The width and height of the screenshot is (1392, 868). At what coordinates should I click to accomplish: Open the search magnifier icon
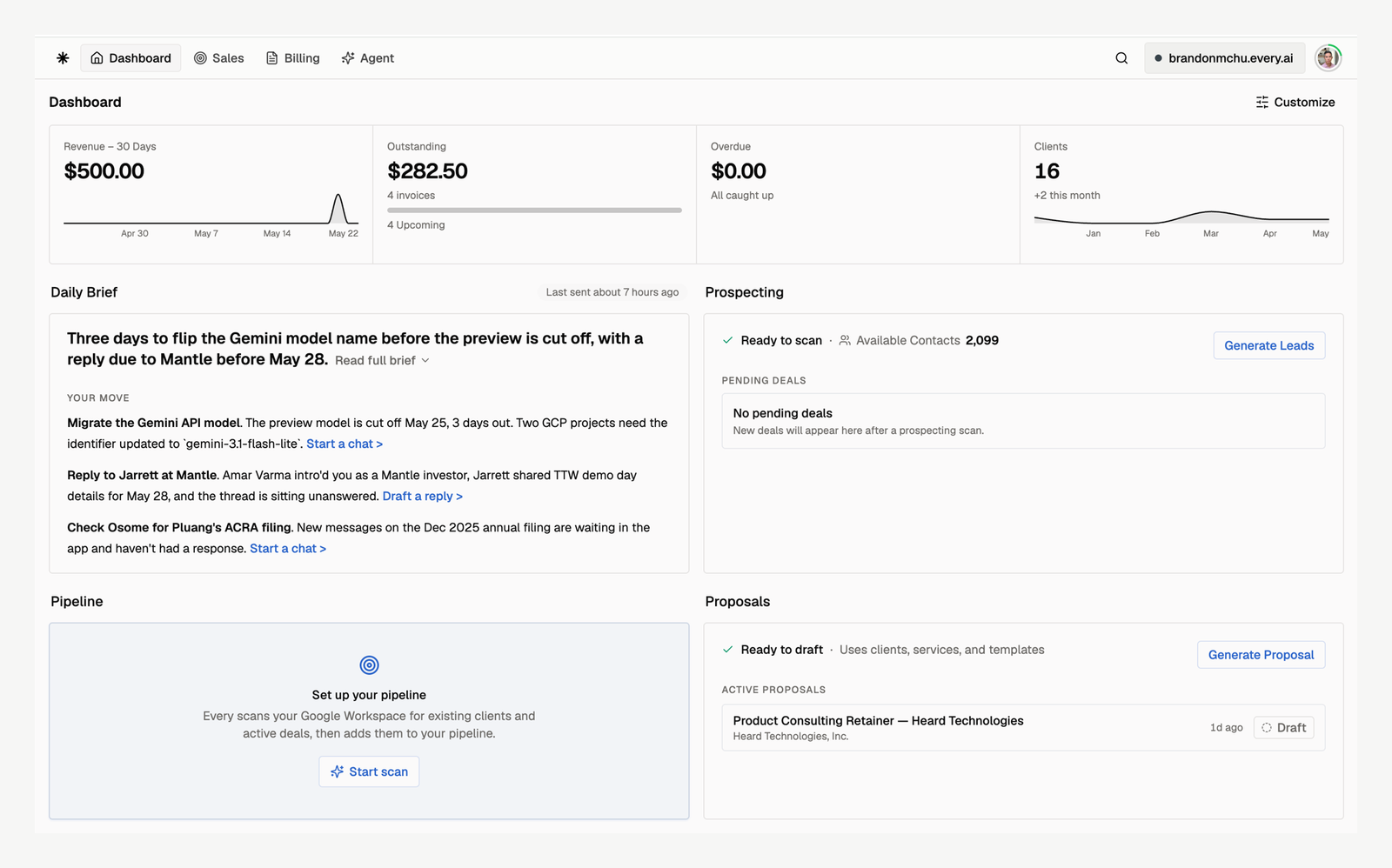point(1121,58)
